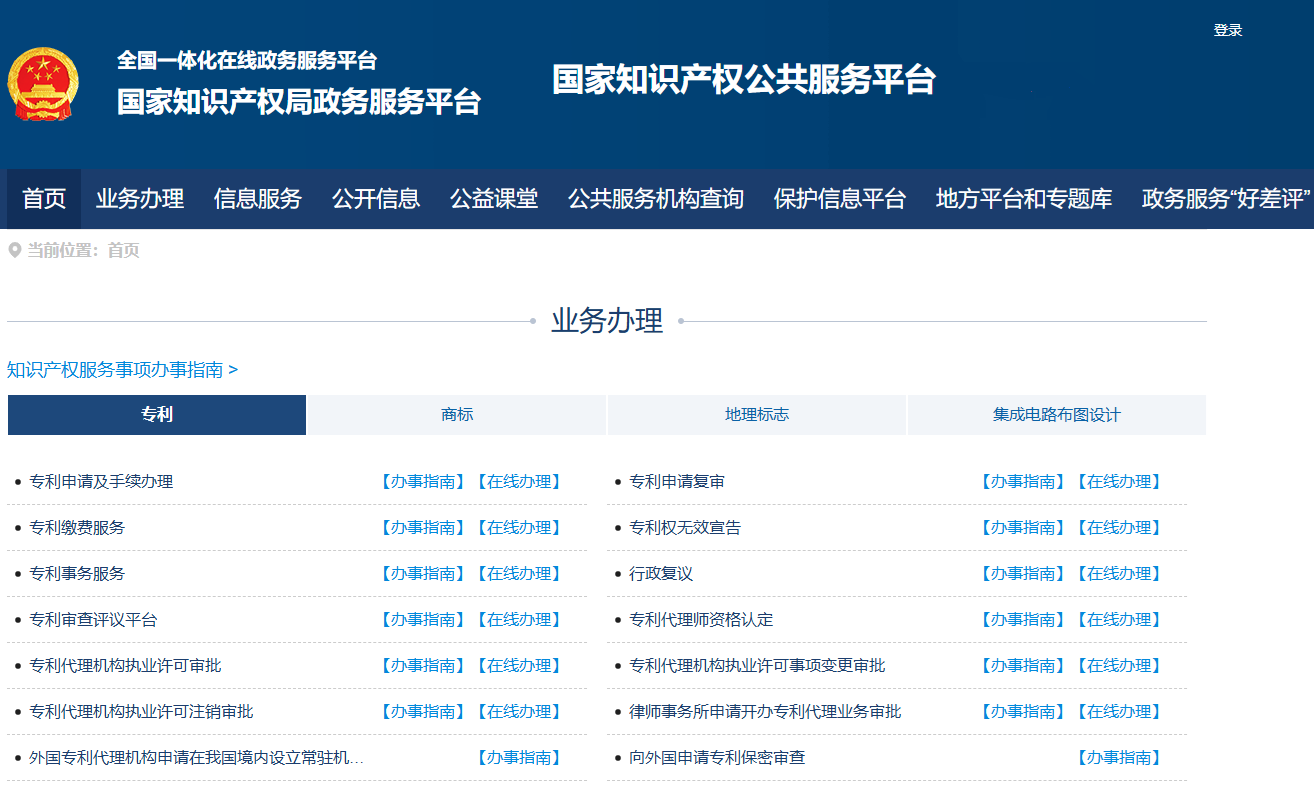The height and width of the screenshot is (799, 1314).
Task: Open 在线办理 for 专利代理机构执业许可注销审批
Action: click(x=518, y=712)
